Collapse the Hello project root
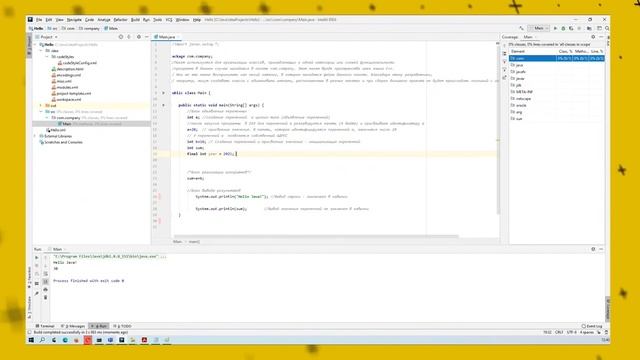 pos(36,44)
